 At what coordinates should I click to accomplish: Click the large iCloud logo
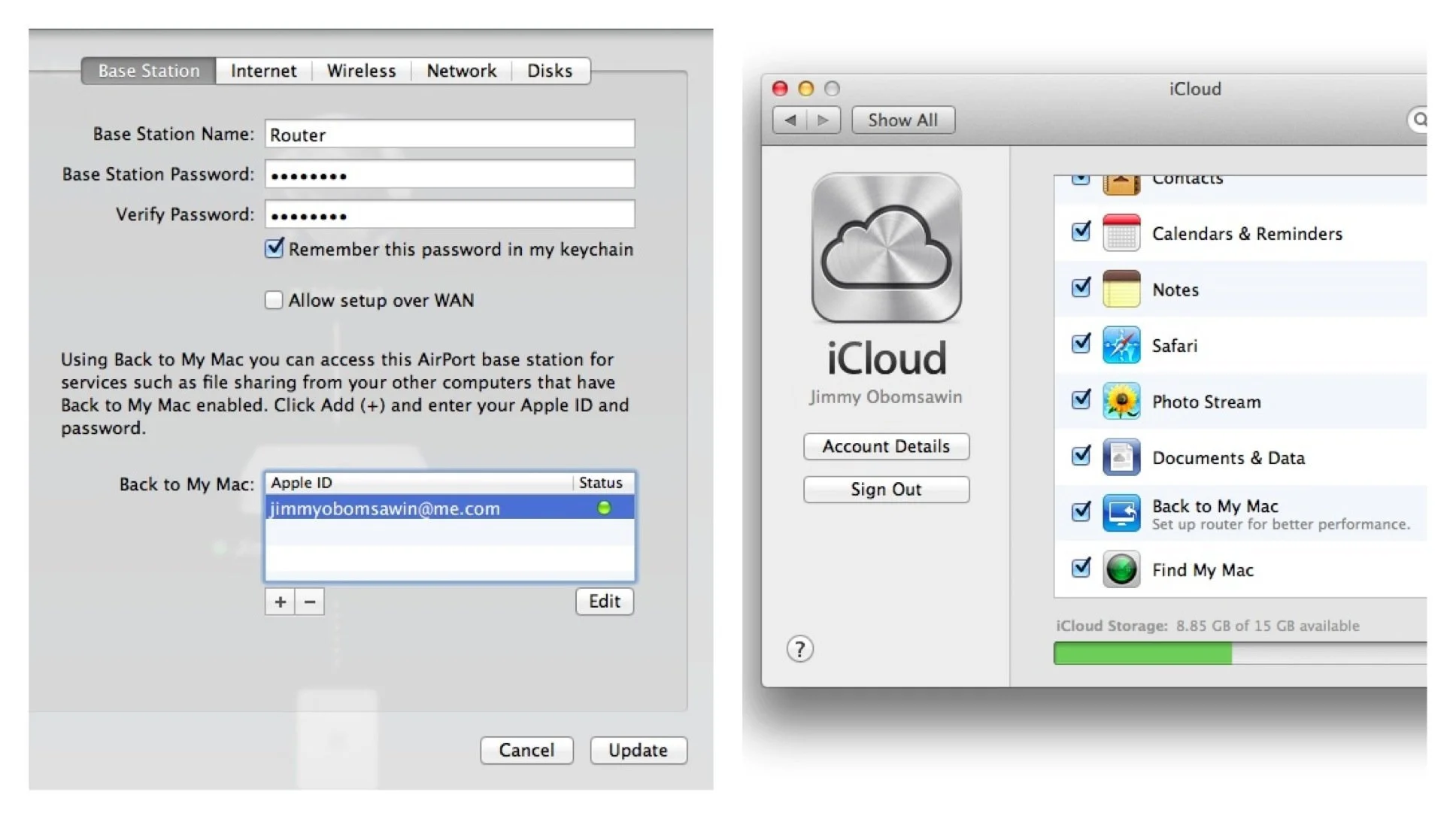tap(886, 248)
